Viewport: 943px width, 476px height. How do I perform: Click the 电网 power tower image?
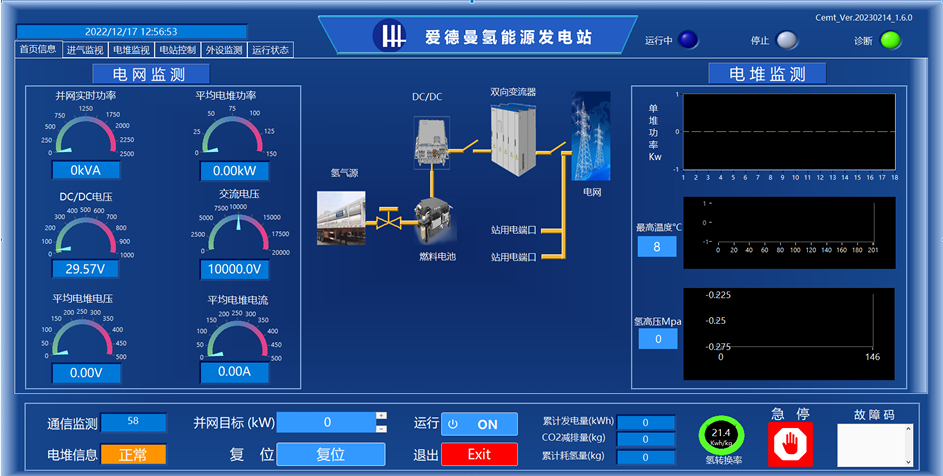coord(591,136)
